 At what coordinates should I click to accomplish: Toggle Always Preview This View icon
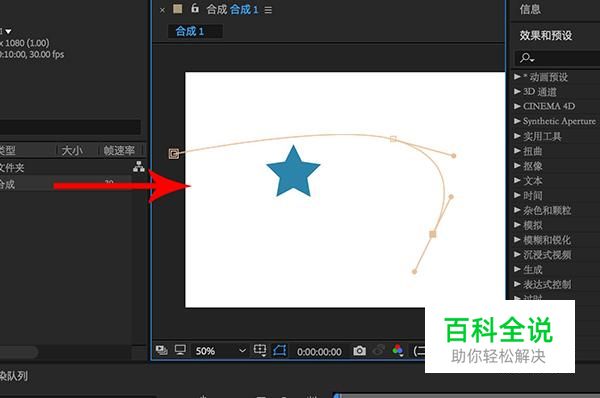click(x=162, y=350)
